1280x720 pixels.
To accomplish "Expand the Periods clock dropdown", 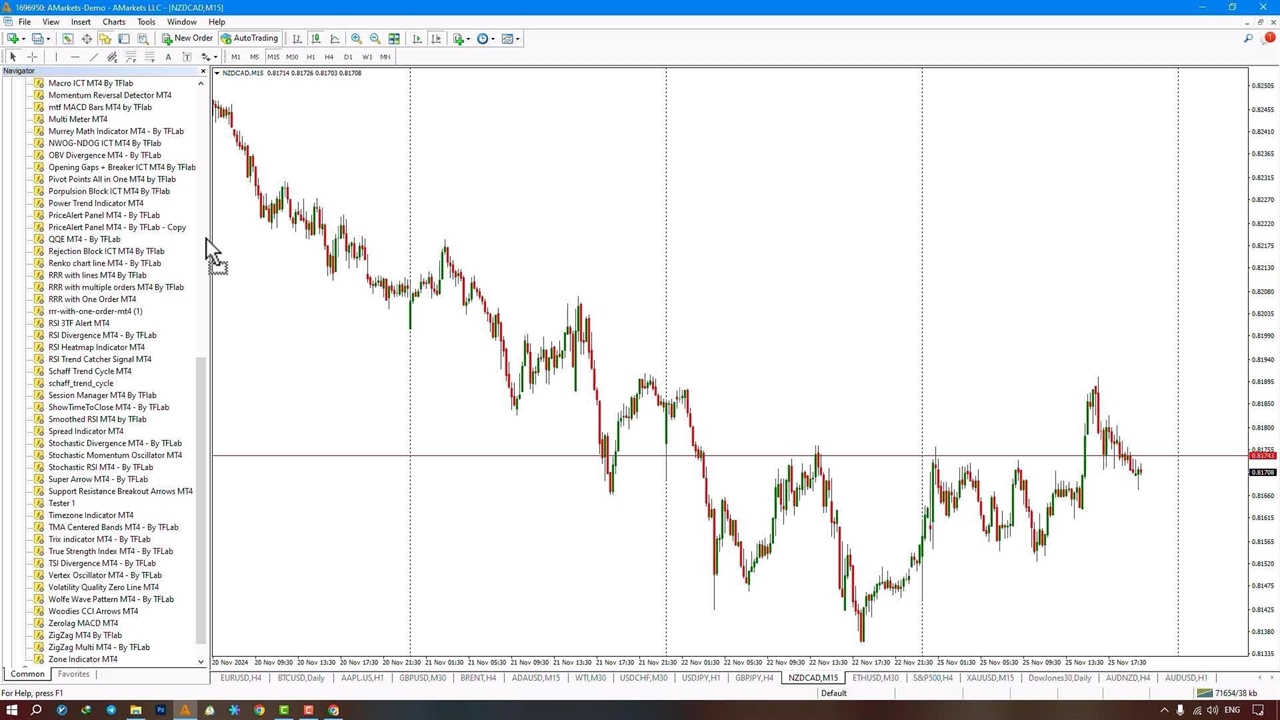I will click(485, 39).
